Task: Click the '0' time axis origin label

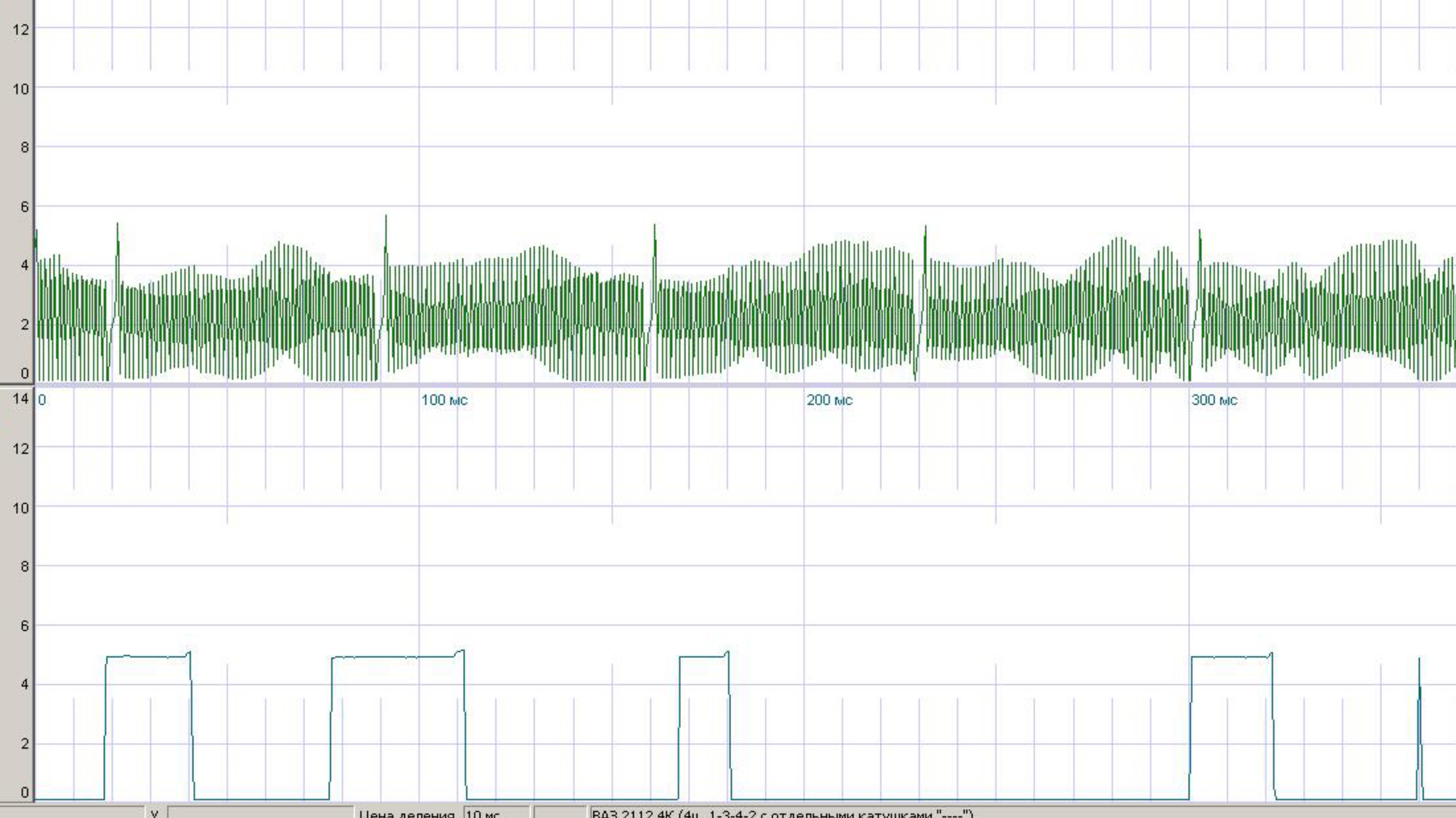Action: pos(42,400)
